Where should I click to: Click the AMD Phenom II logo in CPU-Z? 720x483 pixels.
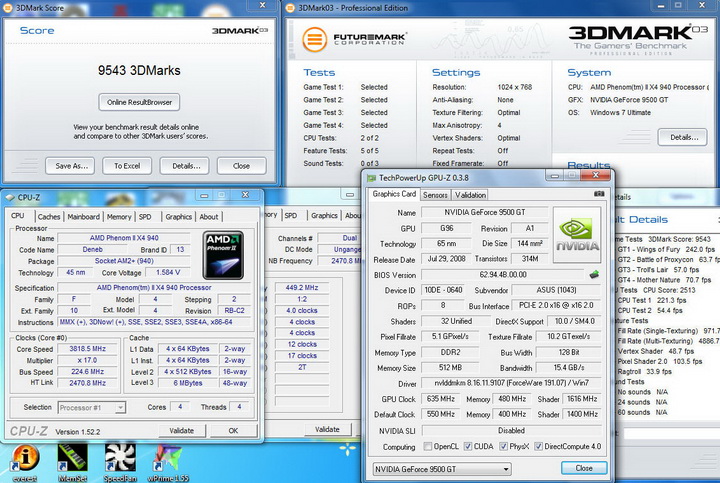point(223,255)
